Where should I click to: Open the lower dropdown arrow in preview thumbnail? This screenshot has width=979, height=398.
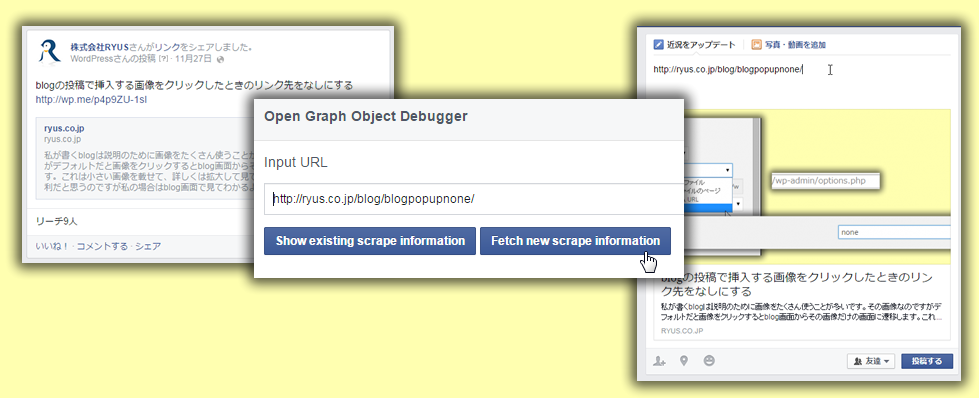(737, 204)
